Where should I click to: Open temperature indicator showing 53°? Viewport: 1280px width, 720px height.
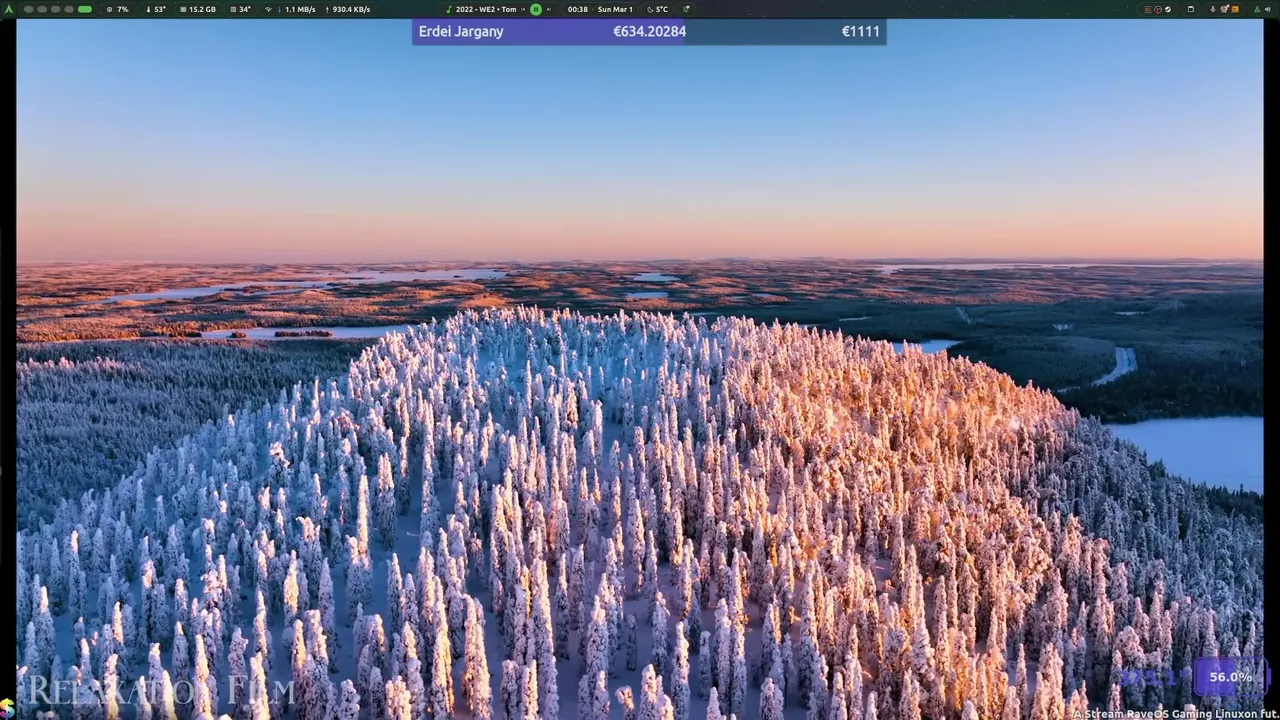click(156, 9)
